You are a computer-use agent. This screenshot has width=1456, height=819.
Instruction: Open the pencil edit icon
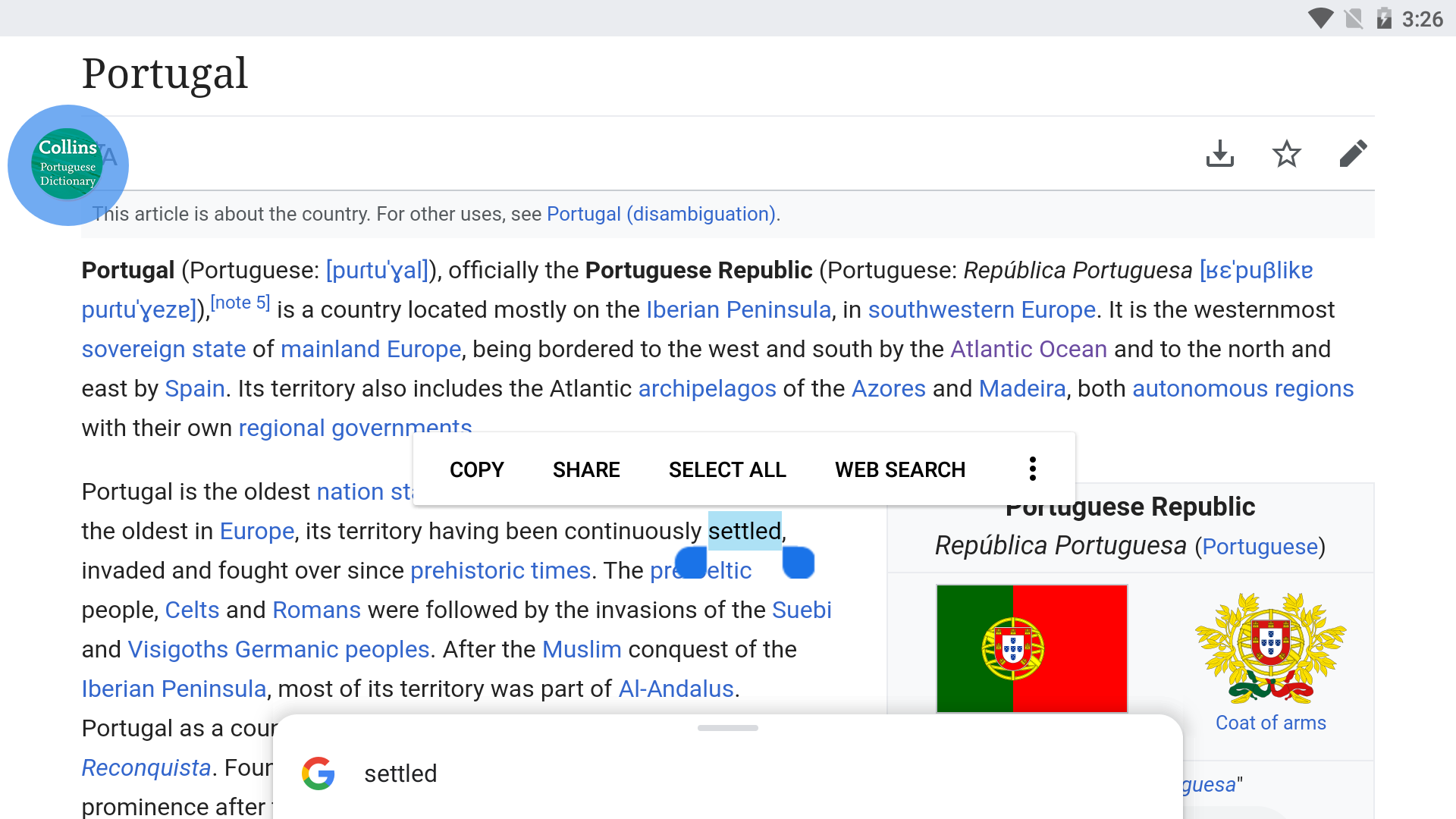1353,154
